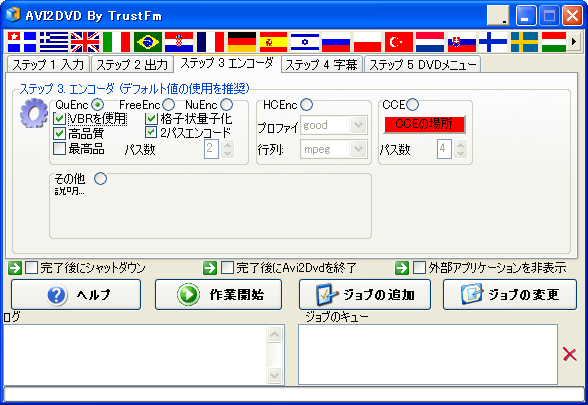Open ステップ 5 DVDメニュー tab
Viewport: 588px width, 405px height.
[423, 64]
